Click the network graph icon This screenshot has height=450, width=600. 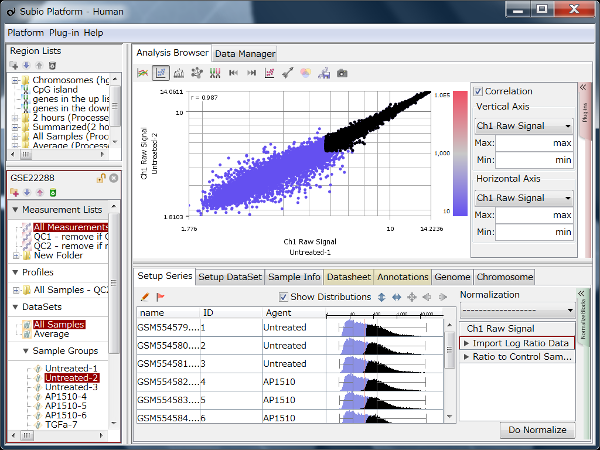(197, 73)
